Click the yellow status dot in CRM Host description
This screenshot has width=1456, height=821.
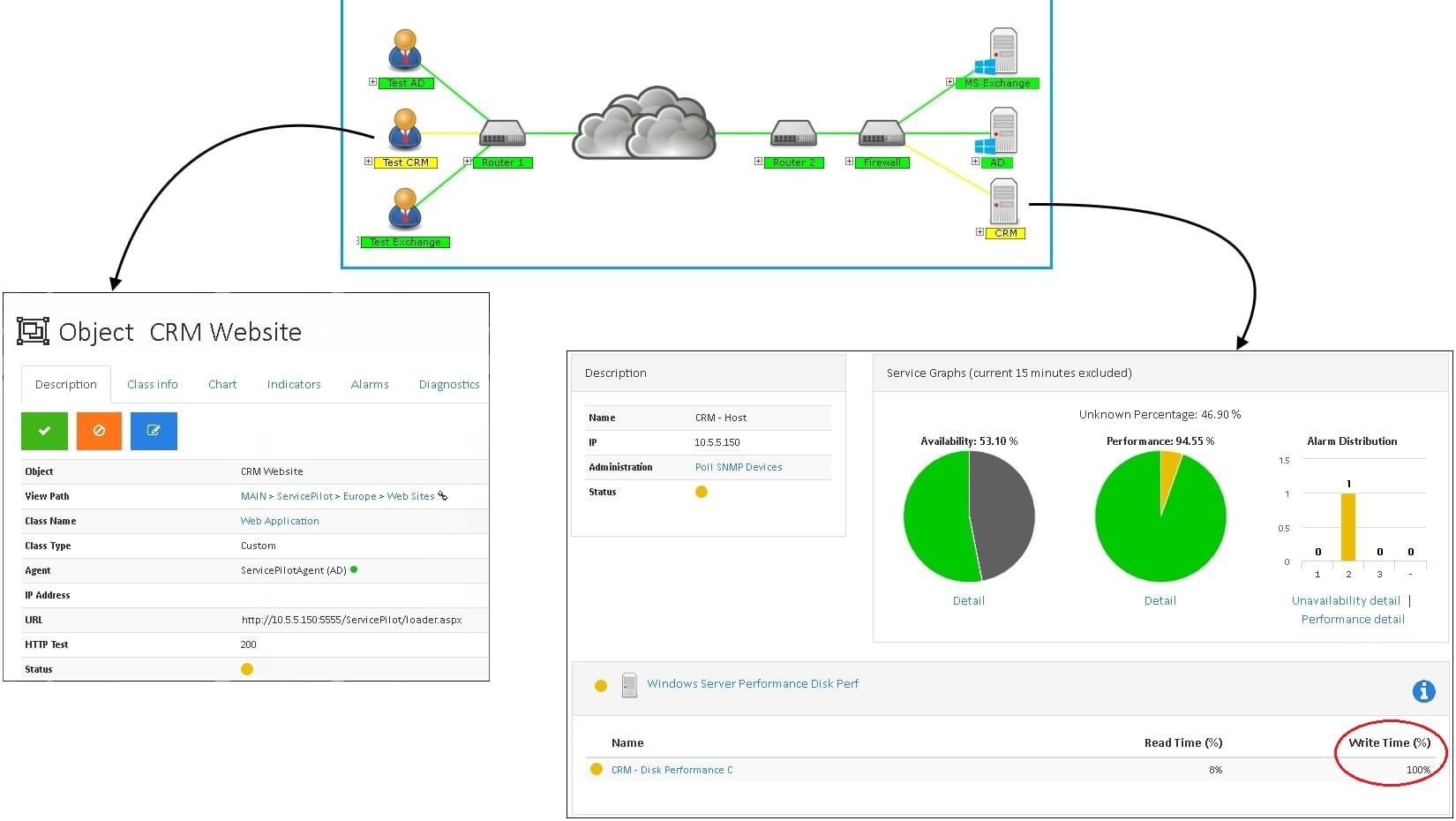(x=702, y=492)
